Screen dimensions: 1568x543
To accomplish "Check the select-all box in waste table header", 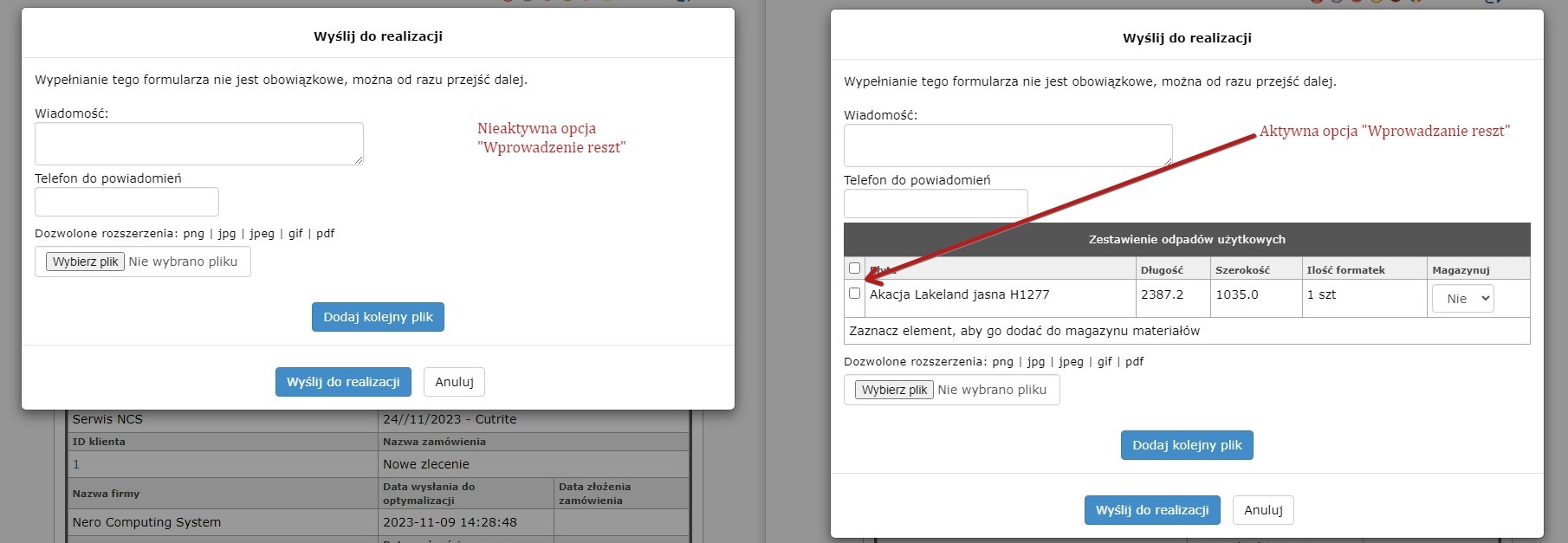I will coord(854,268).
